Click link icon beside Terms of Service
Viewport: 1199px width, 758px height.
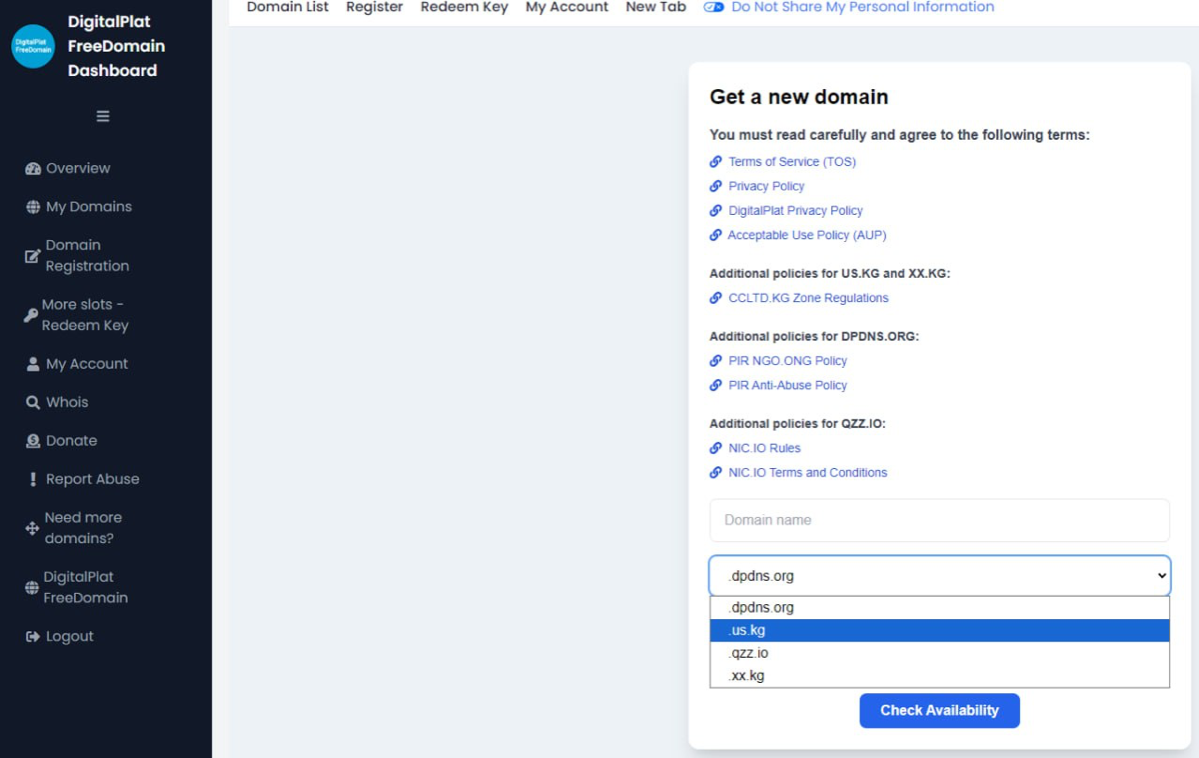coord(716,161)
